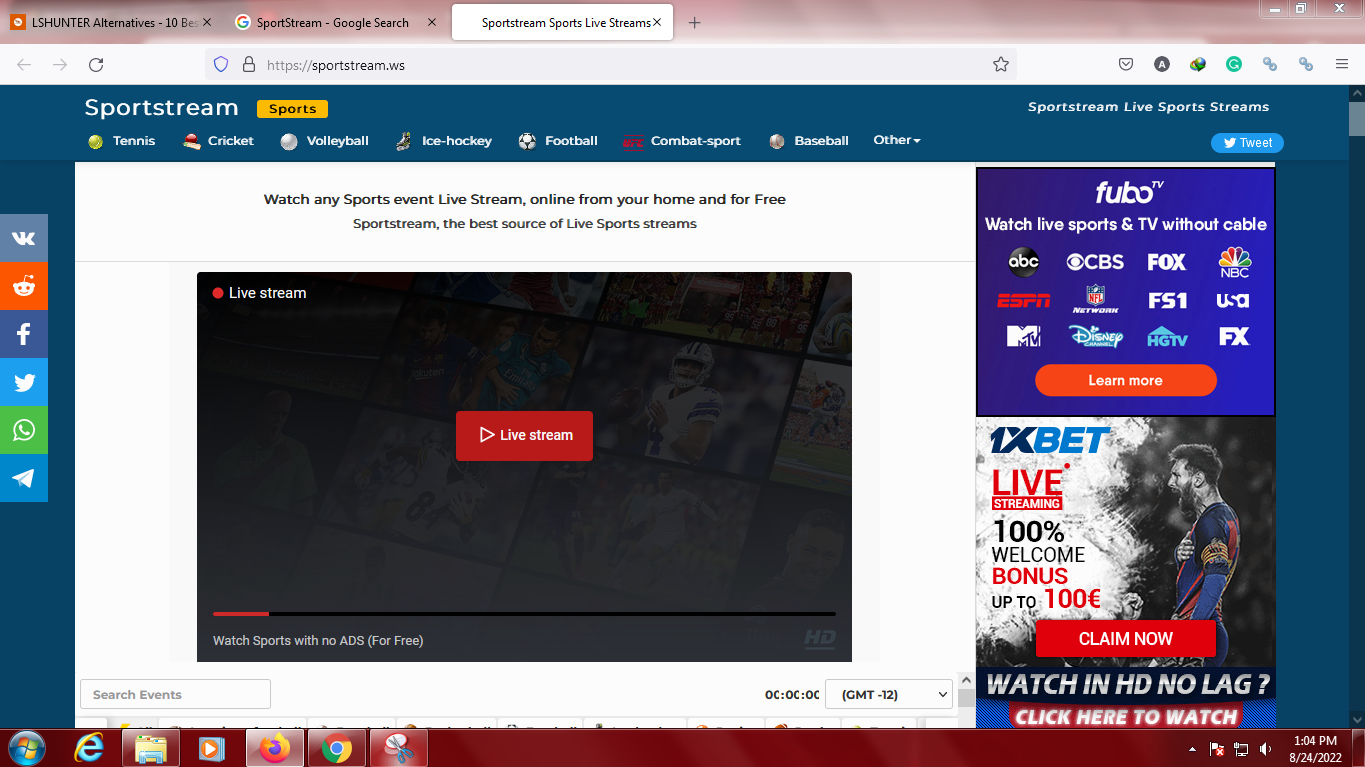The width and height of the screenshot is (1365, 767).
Task: Save page to Pocket
Action: click(1125, 64)
